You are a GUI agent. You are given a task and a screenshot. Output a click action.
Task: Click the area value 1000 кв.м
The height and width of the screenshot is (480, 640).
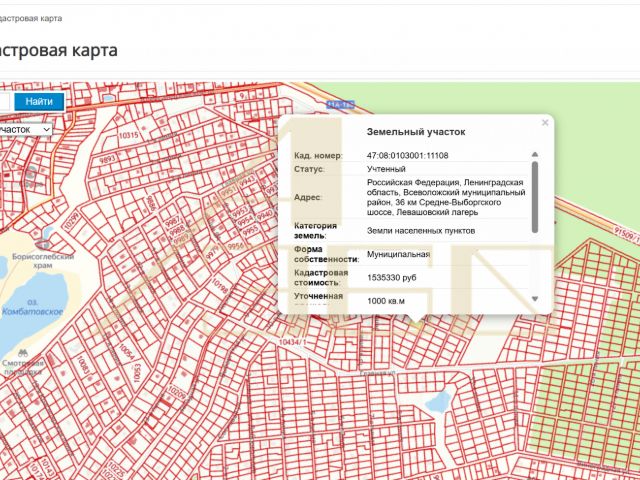click(386, 301)
